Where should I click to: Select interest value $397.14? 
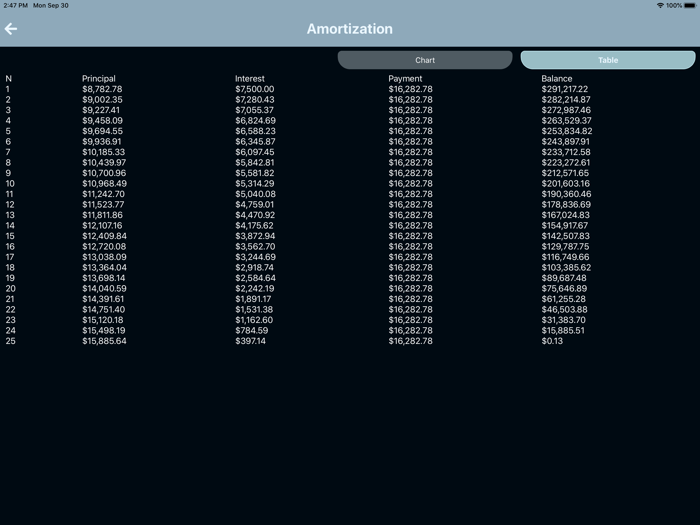[250, 341]
